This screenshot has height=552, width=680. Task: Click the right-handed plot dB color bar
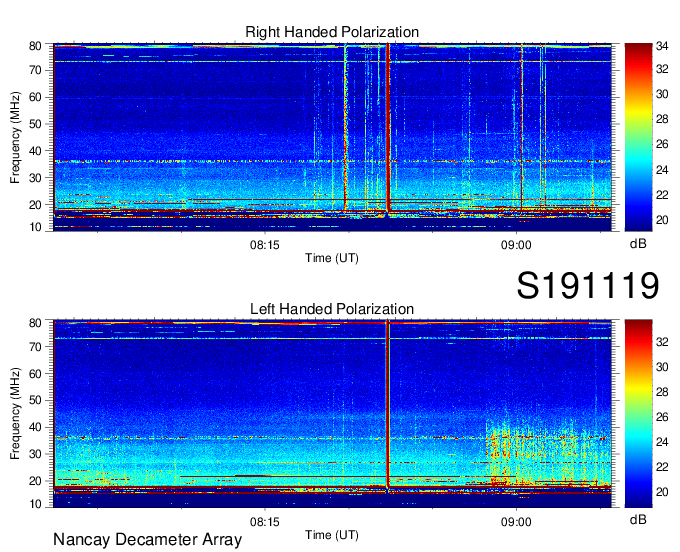coord(638,137)
